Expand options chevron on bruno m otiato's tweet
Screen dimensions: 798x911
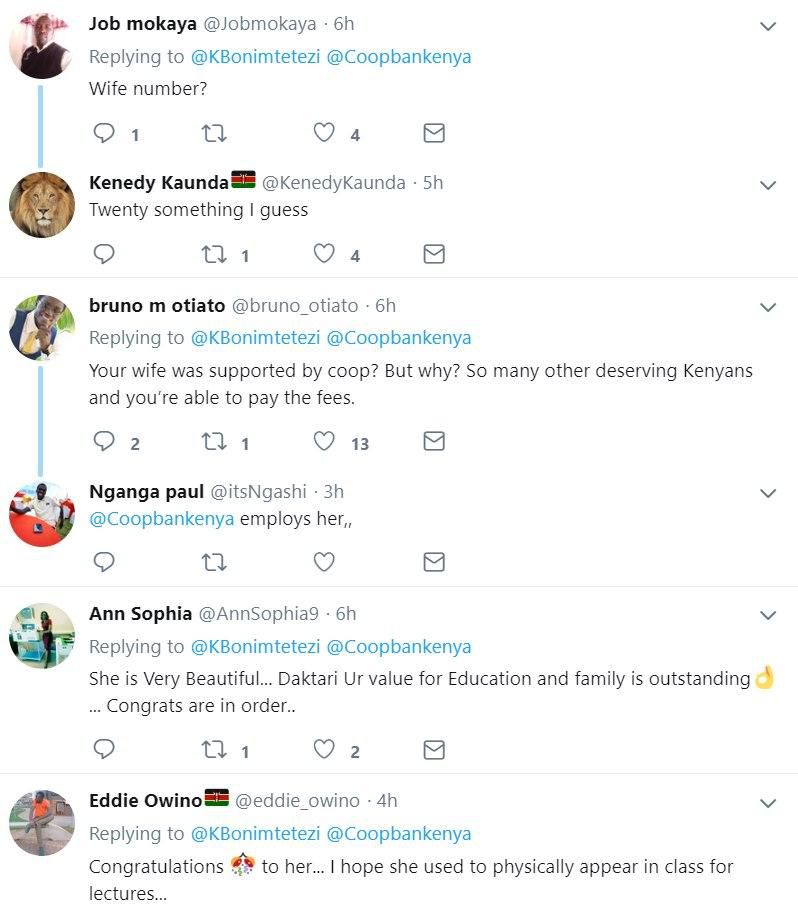click(768, 307)
